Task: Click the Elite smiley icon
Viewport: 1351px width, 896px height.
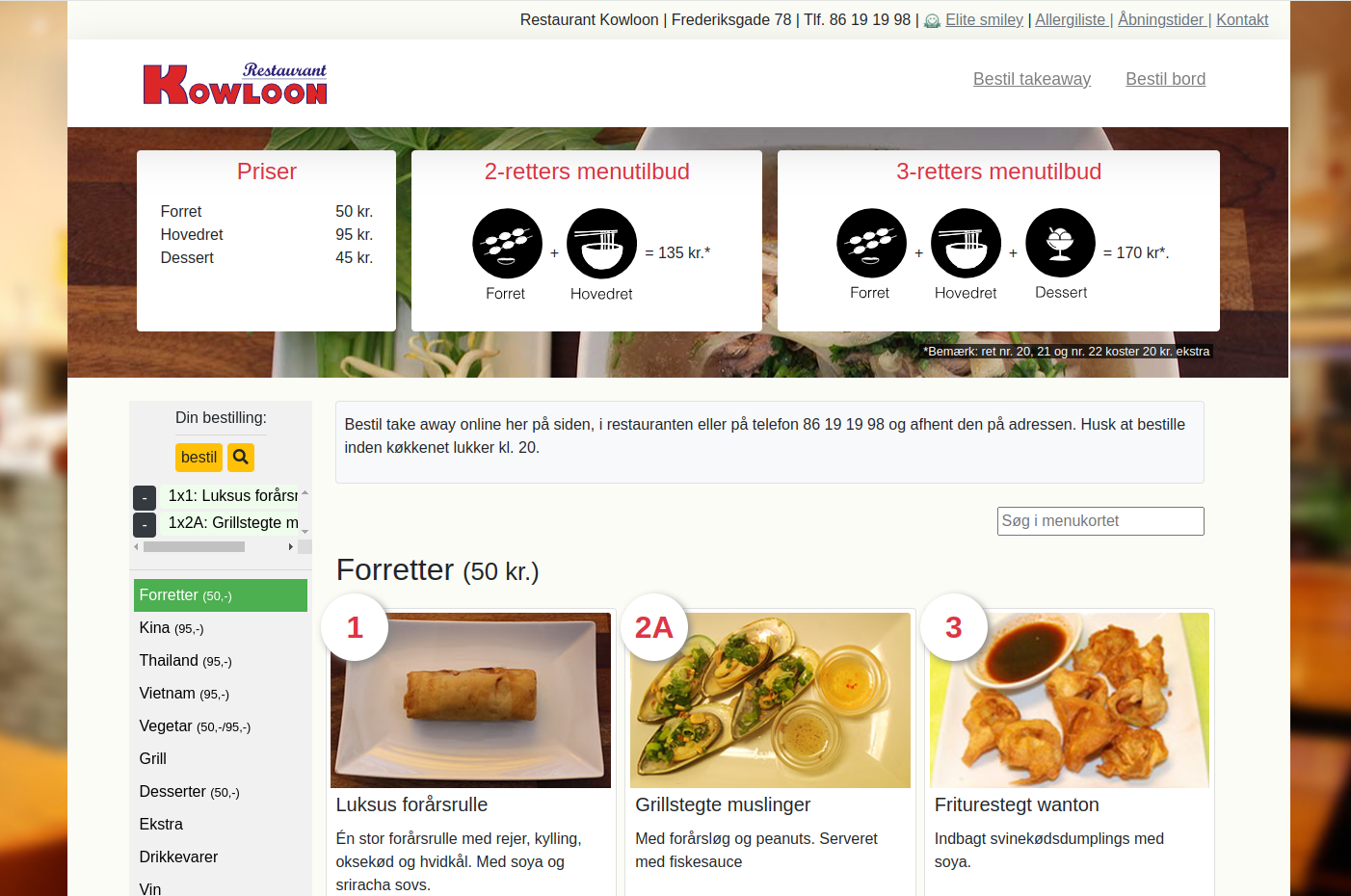Action: pyautogui.click(x=932, y=20)
